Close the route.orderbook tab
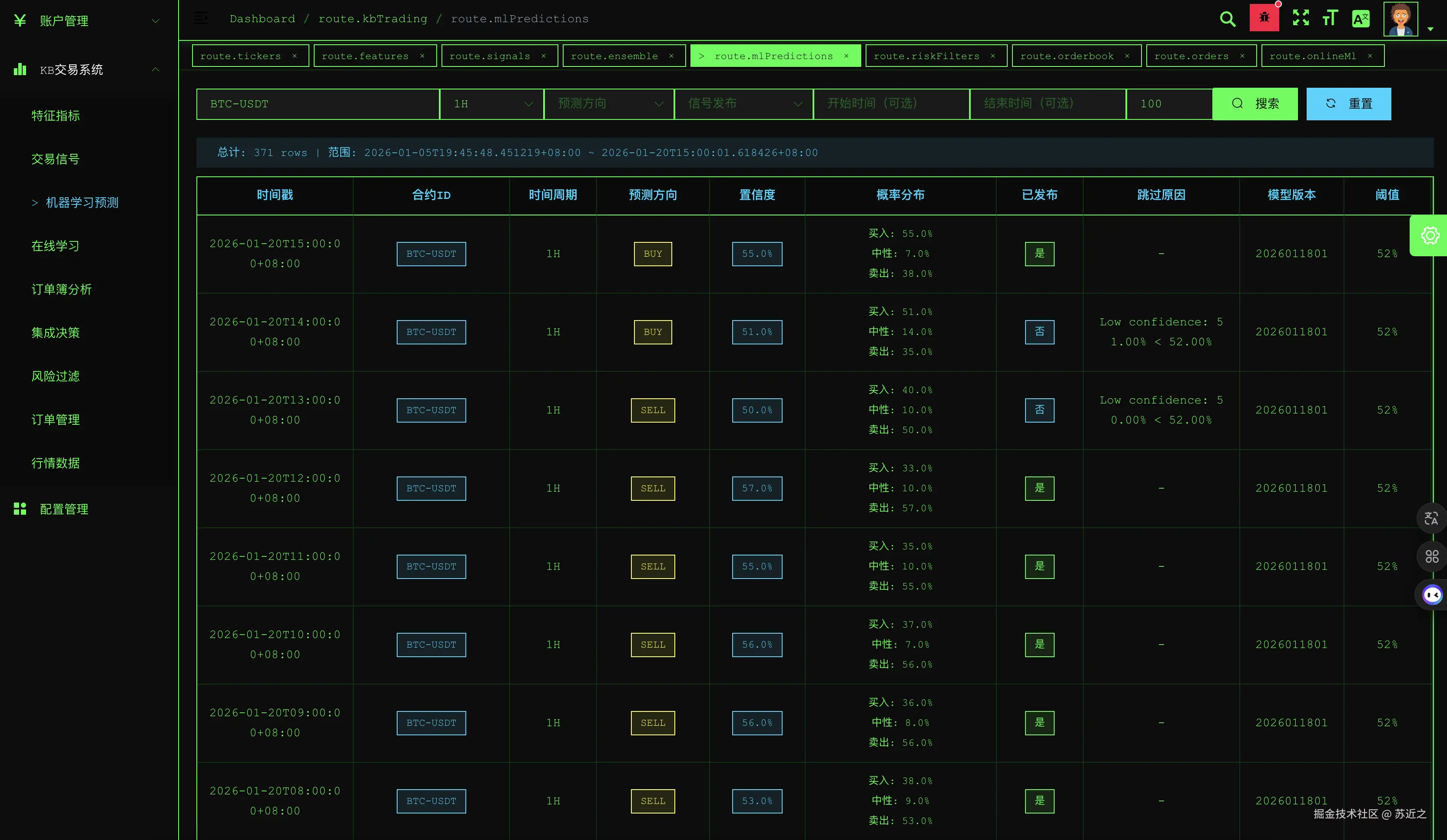This screenshot has width=1447, height=840. coord(1127,56)
